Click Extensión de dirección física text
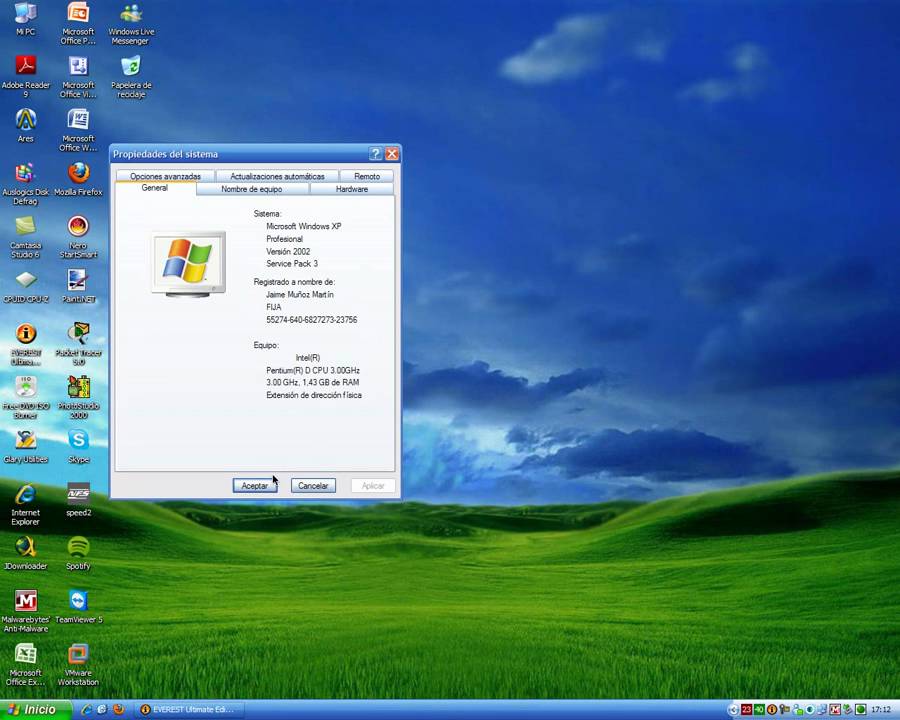The image size is (900, 720). point(314,395)
